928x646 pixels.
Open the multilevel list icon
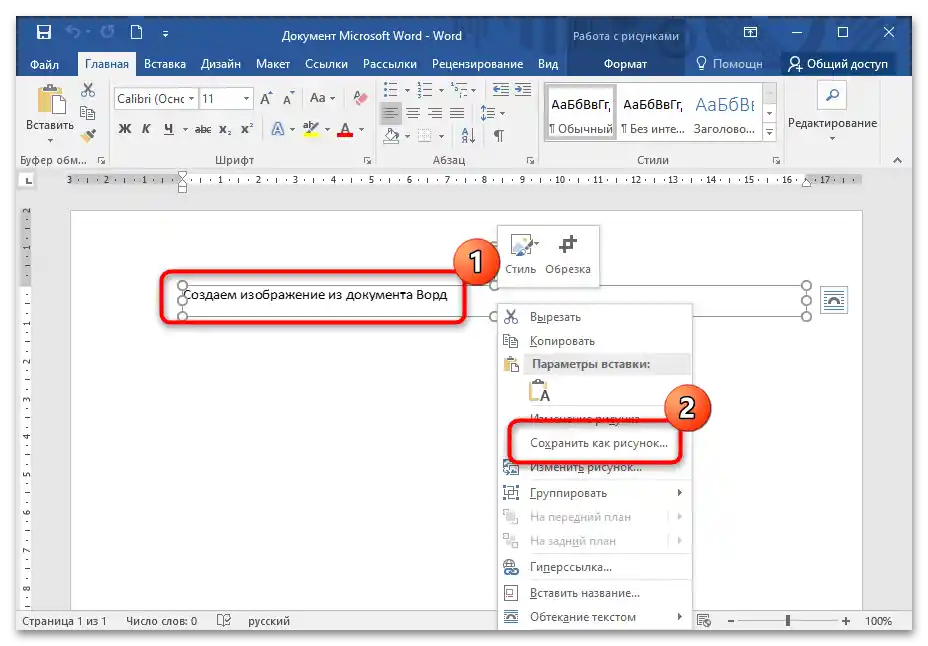pos(459,90)
